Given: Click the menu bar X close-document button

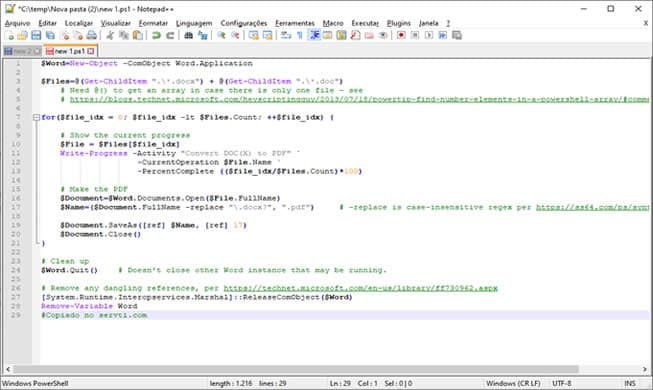Looking at the screenshot, I should [646, 23].
